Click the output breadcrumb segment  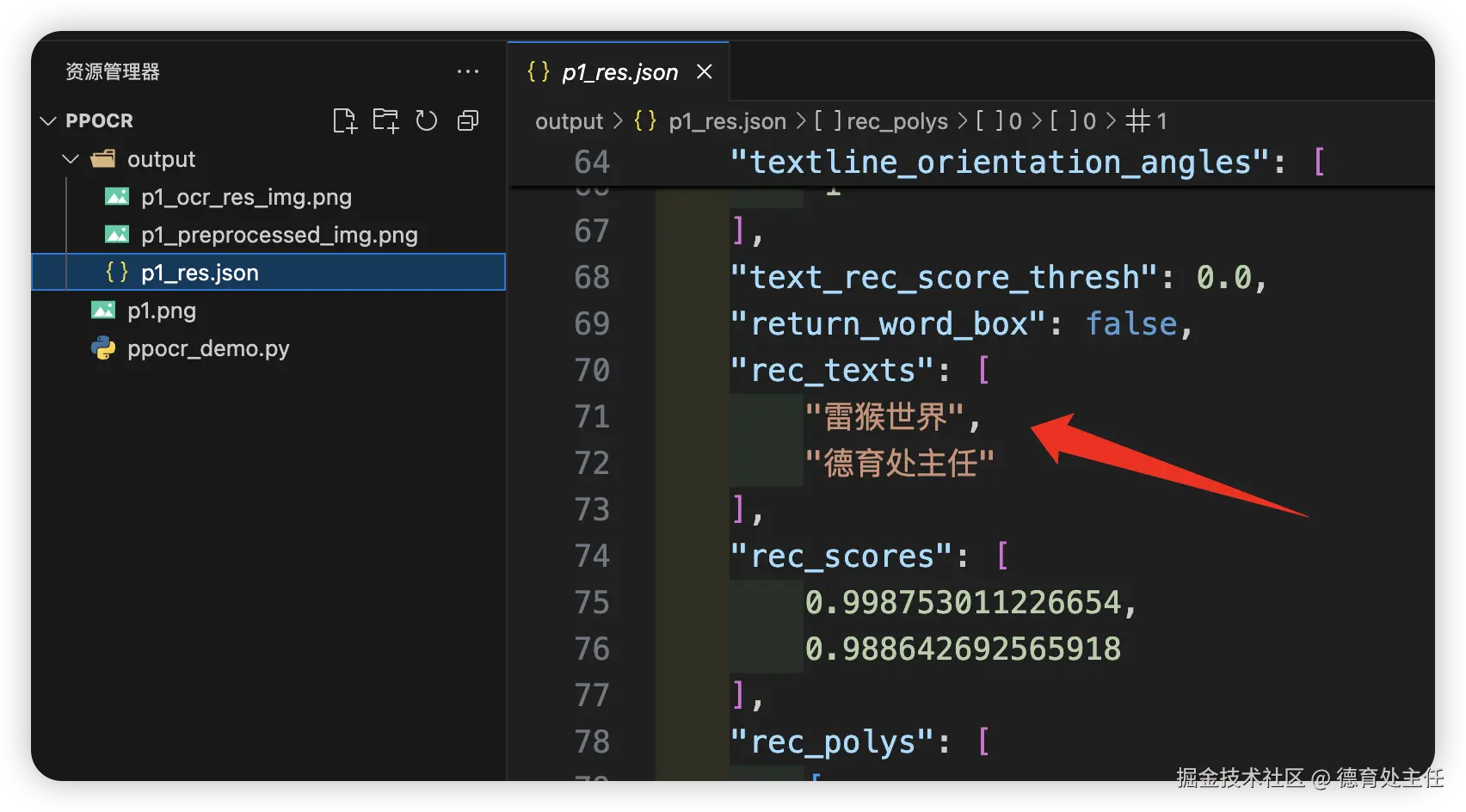pyautogui.click(x=569, y=121)
